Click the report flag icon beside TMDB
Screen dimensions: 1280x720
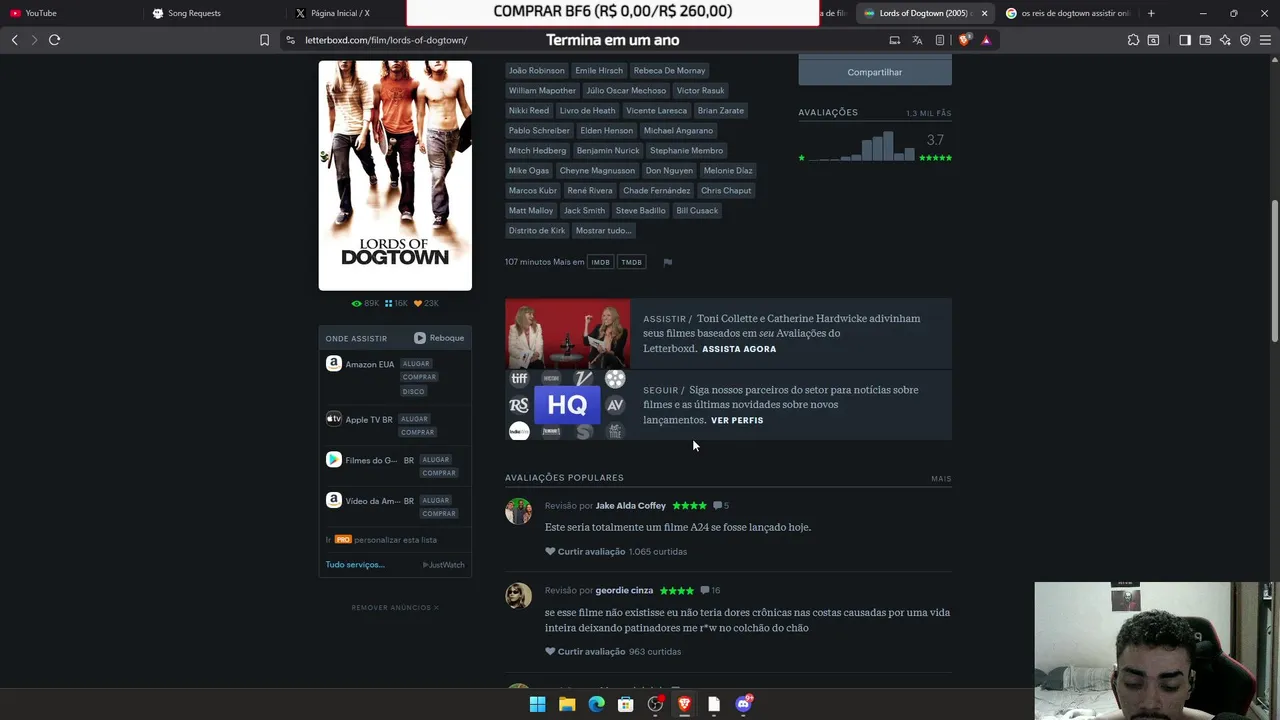pos(667,262)
